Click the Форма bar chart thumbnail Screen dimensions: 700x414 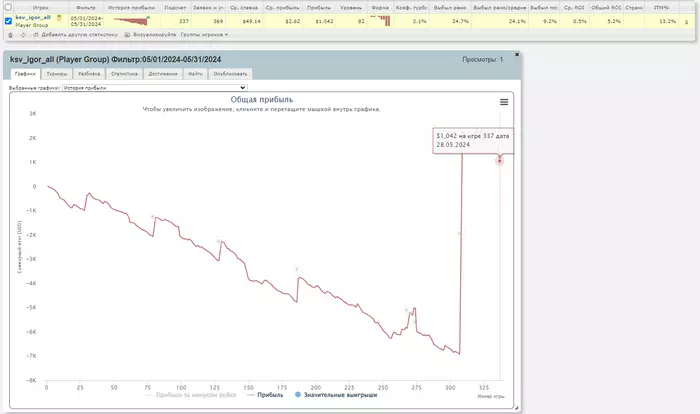click(x=380, y=21)
